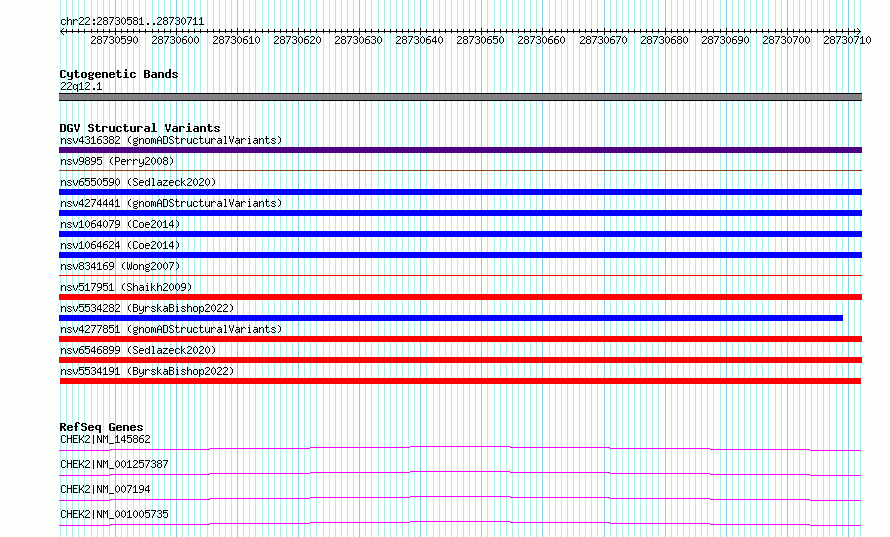This screenshot has height=537, width=890.
Task: Select the magenta CHEK2 NM_145862 transcript line
Action: point(460,448)
